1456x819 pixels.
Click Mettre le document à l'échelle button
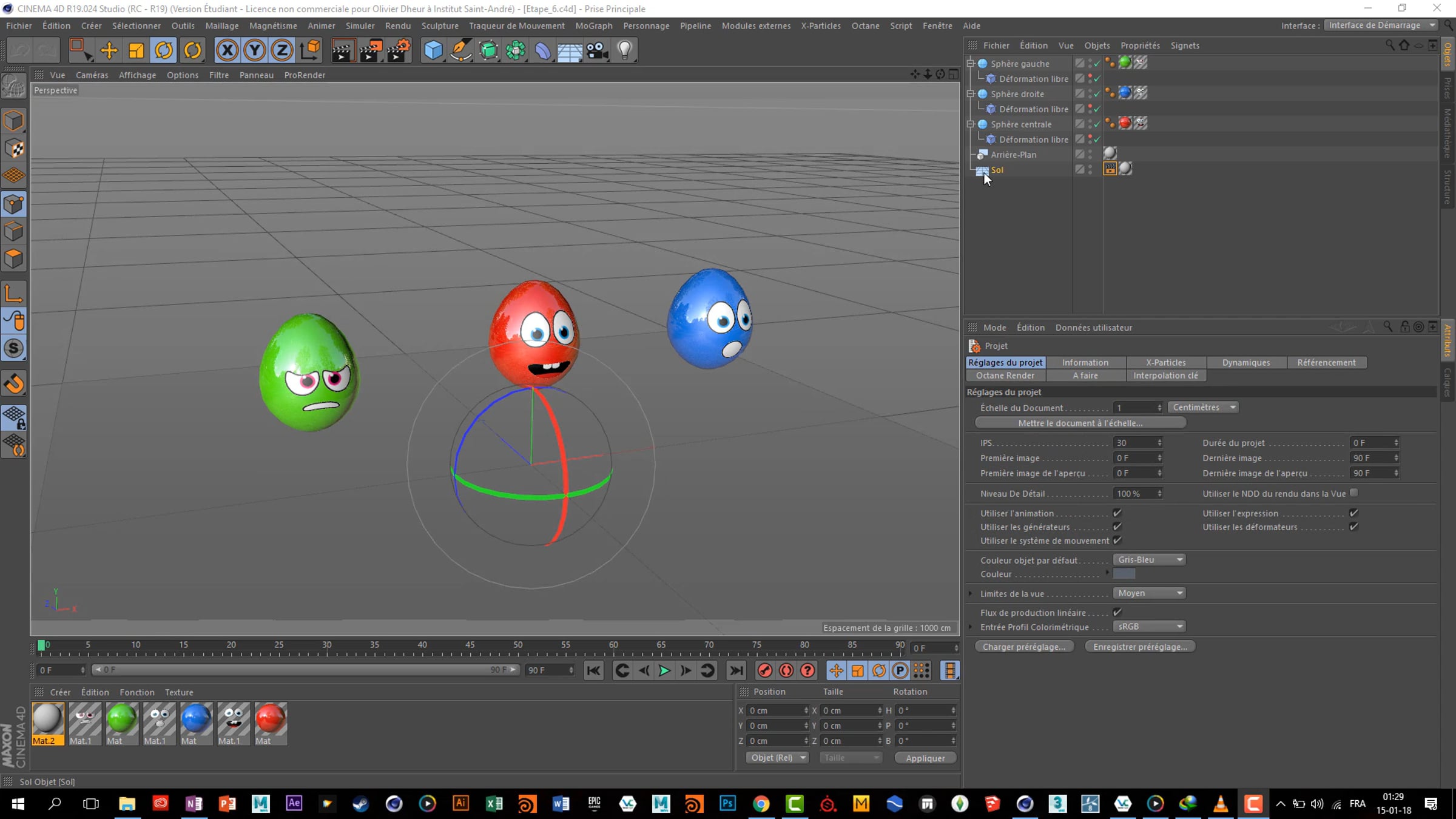[x=1080, y=423]
